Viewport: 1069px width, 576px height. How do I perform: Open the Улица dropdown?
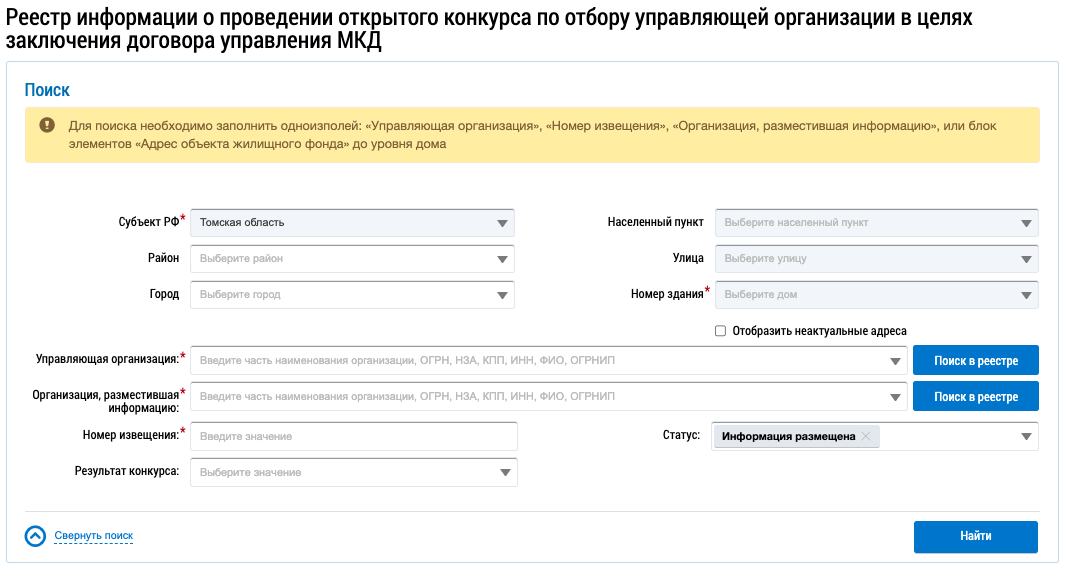click(x=876, y=259)
